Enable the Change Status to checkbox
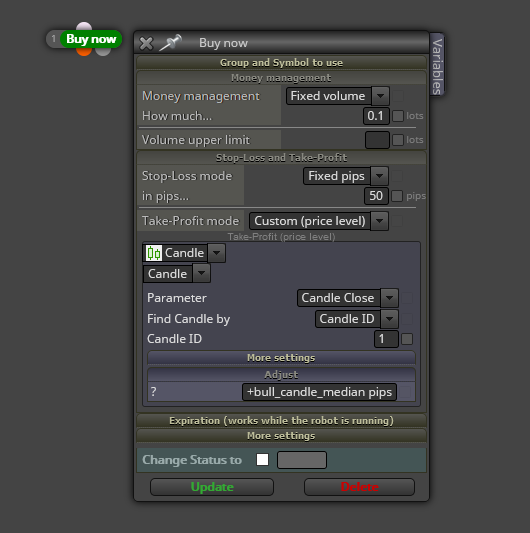 click(262, 460)
